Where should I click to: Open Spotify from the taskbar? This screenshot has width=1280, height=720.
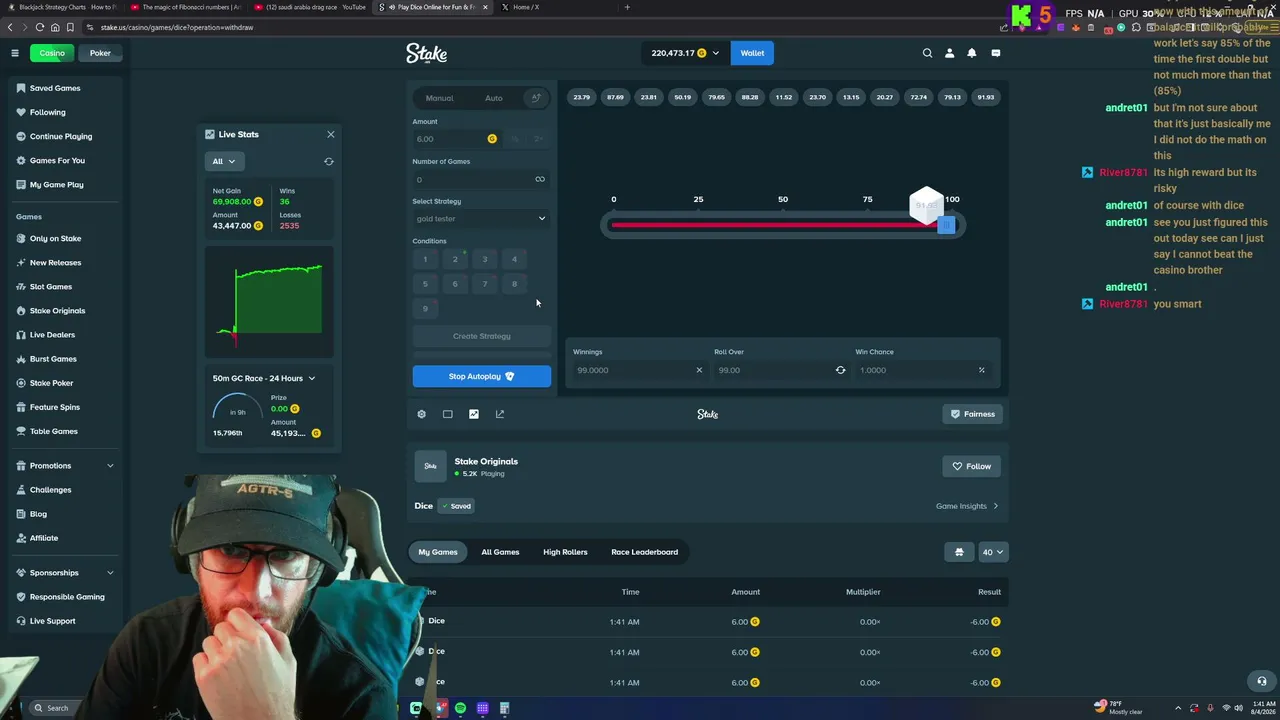460,708
